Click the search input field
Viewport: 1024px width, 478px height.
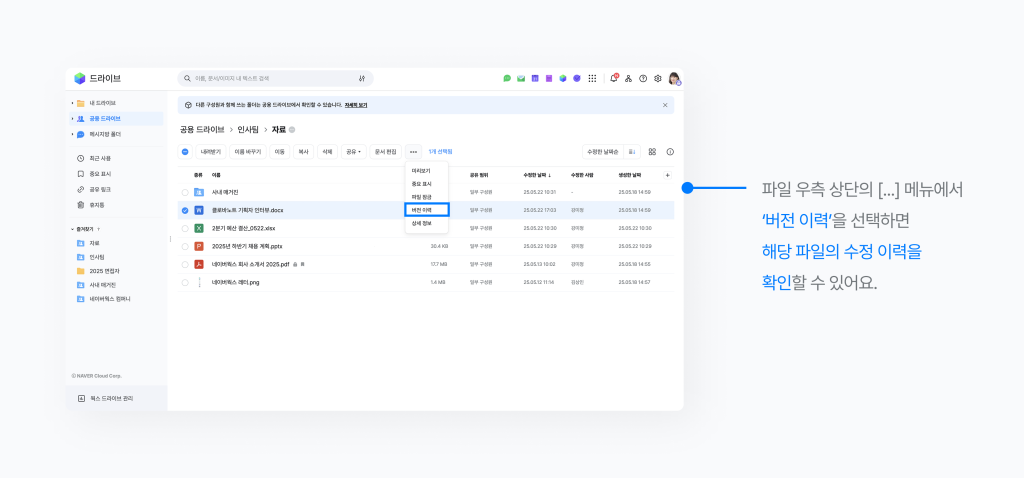[270, 78]
